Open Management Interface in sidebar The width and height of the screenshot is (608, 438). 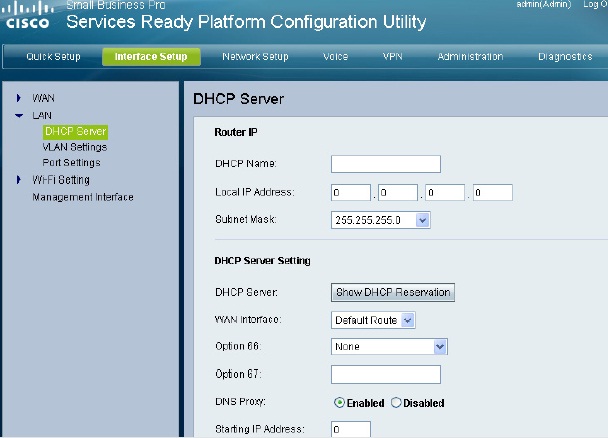coord(83,197)
